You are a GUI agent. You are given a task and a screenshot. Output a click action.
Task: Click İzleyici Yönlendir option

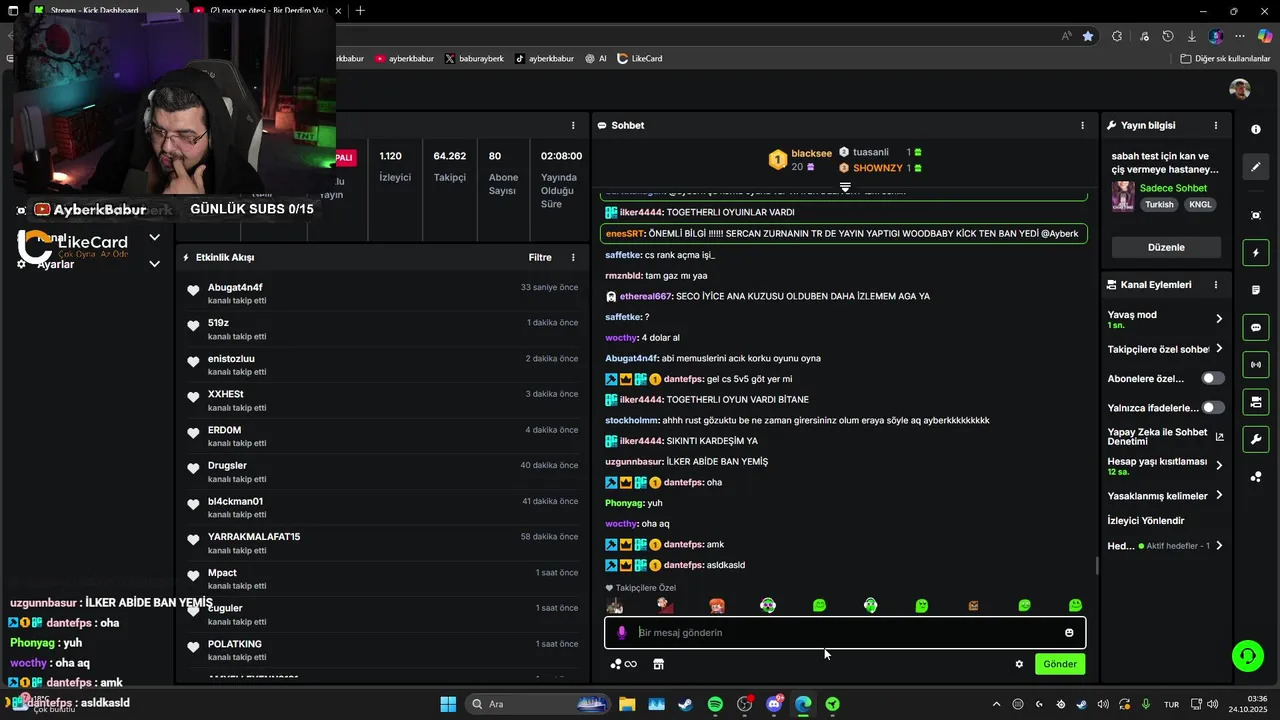point(1146,521)
